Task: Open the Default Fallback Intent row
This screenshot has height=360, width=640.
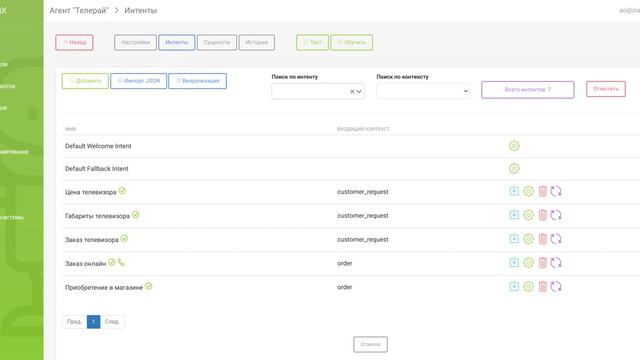Action: 96,169
